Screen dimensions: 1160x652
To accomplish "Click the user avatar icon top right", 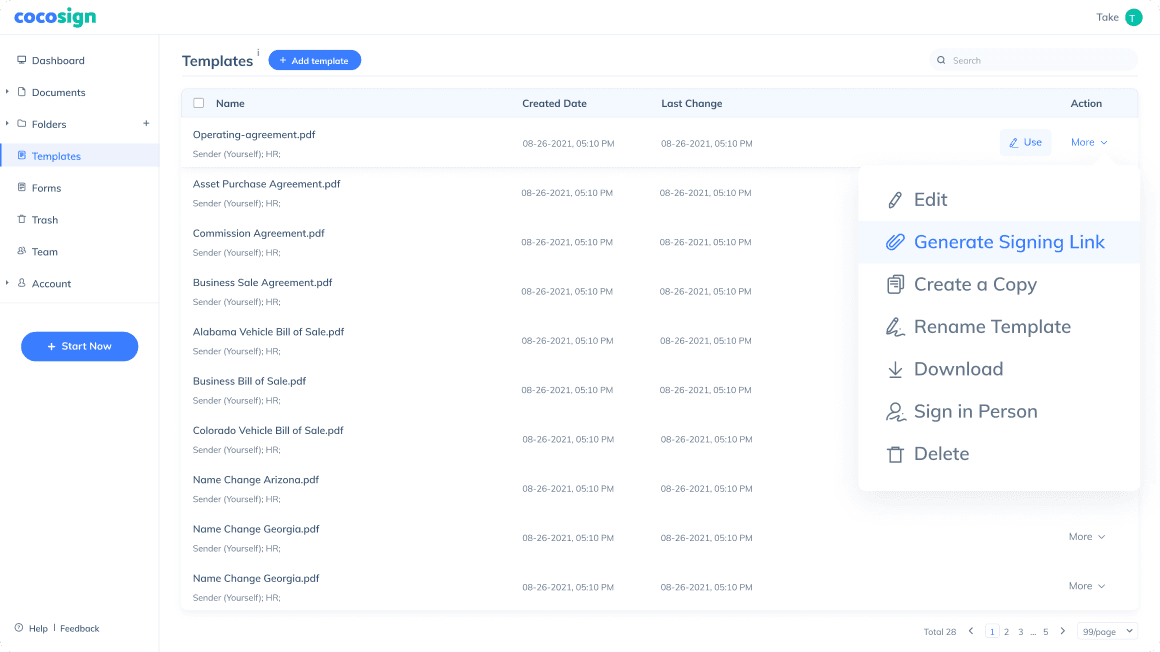I will [x=1133, y=17].
